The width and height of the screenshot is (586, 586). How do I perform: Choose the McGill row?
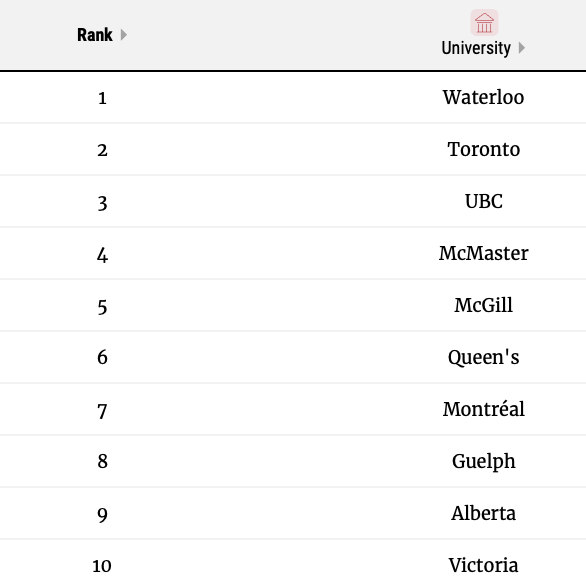coord(293,305)
